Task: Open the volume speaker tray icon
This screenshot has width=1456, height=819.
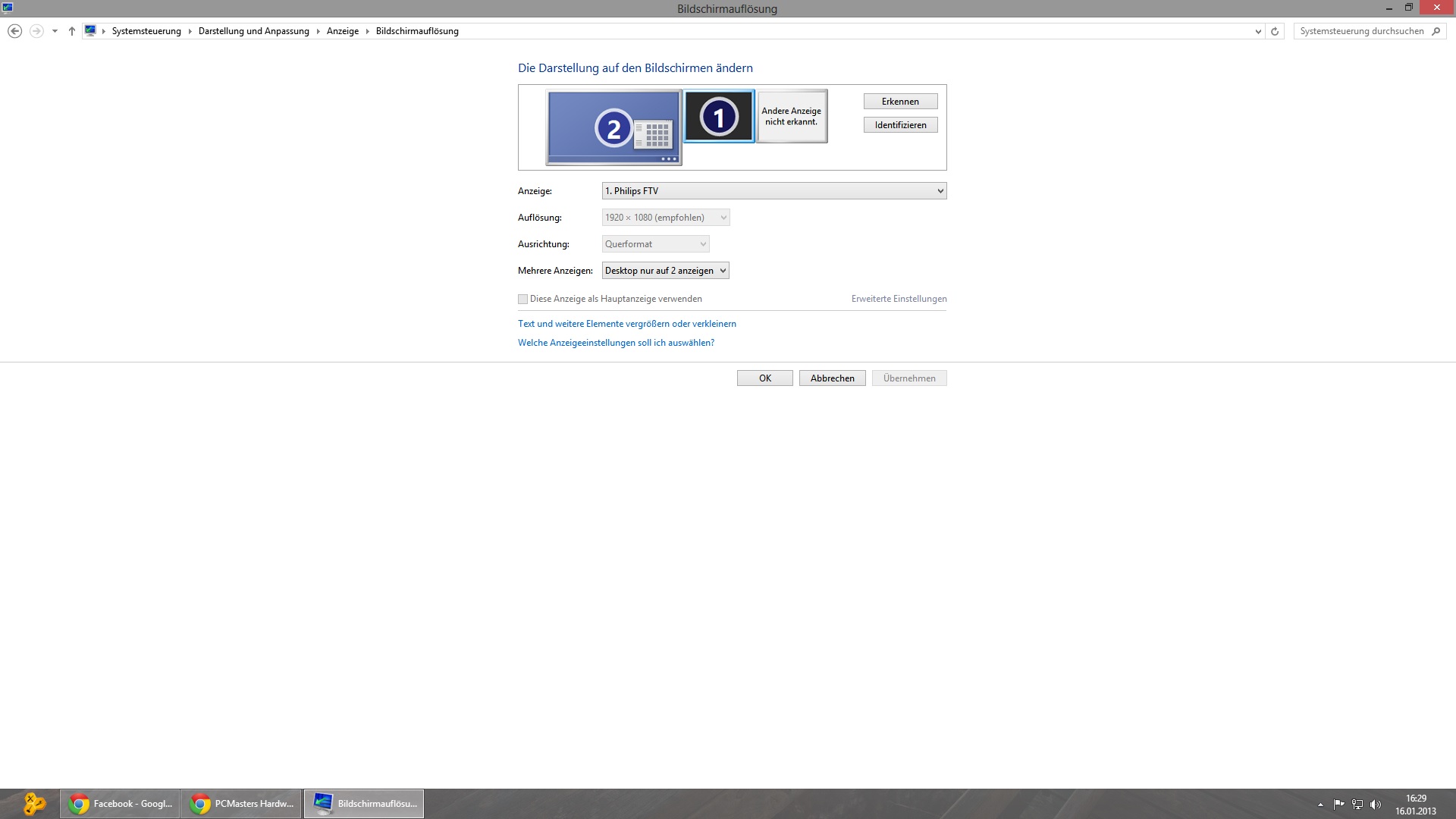Action: 1376,805
